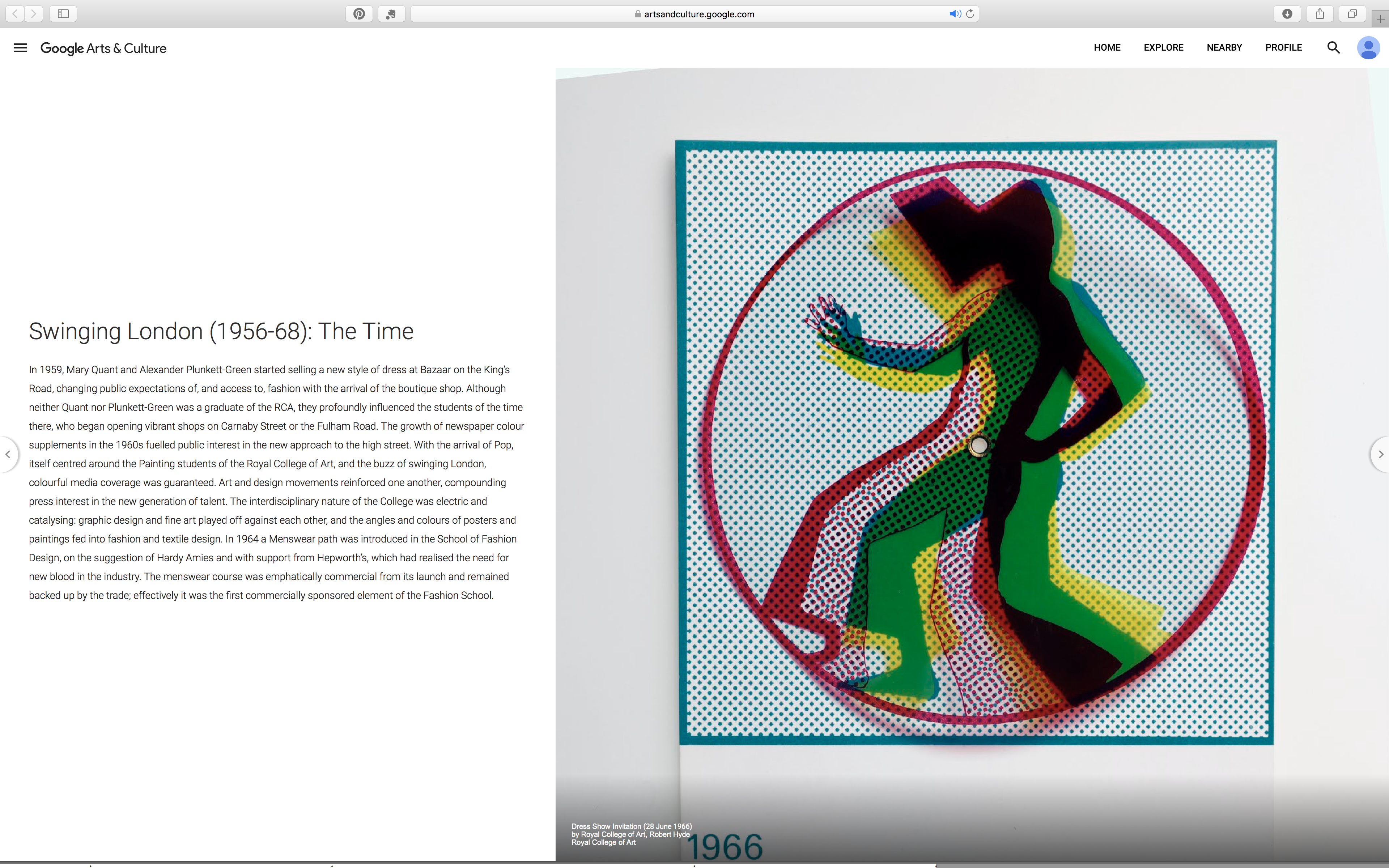Open Dress Show Invitation caption link
This screenshot has height=868, width=1389.
pyautogui.click(x=631, y=827)
